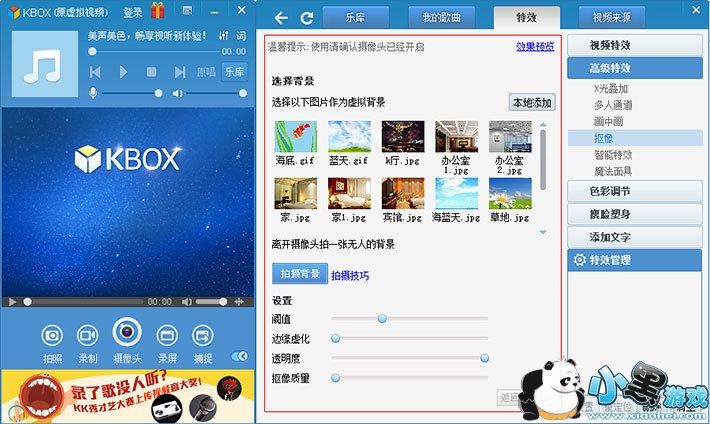Choose the 海底.gif background
Screen dimensions: 710x424
tap(296, 136)
